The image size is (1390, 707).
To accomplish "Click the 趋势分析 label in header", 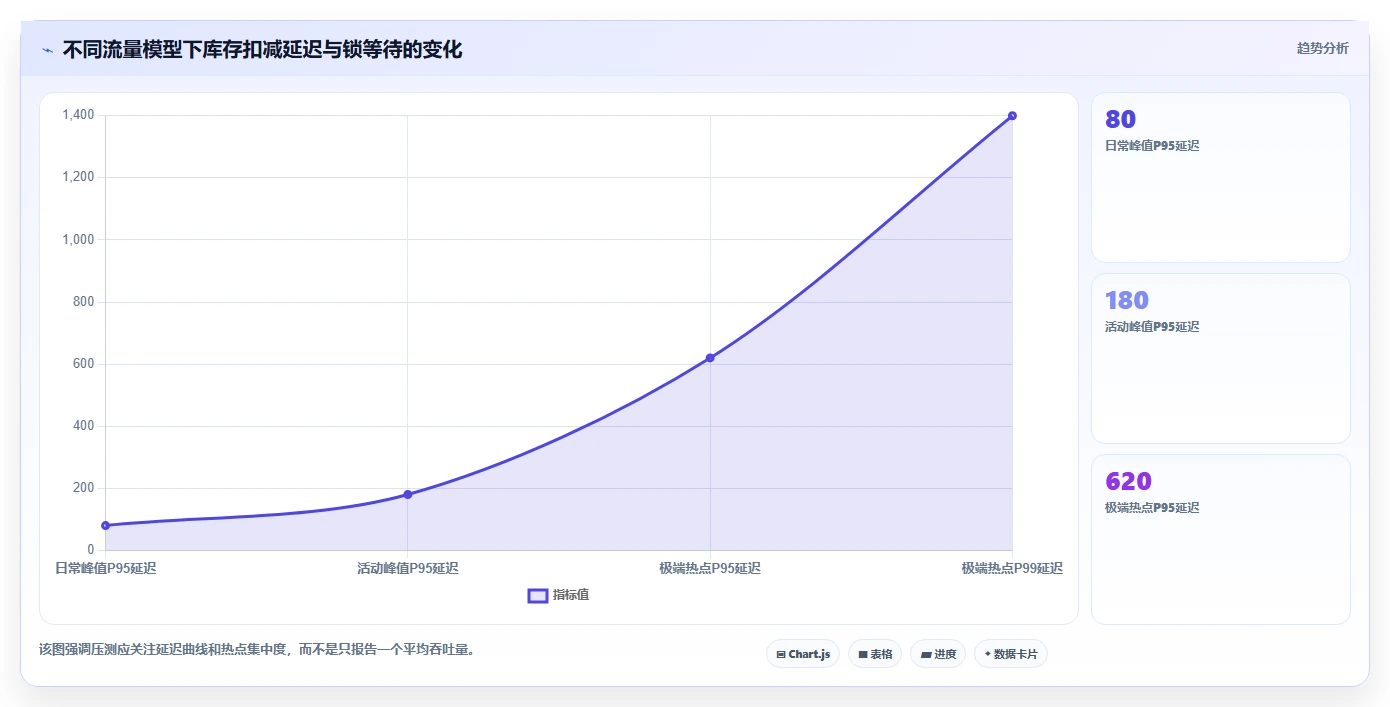I will [x=1322, y=48].
